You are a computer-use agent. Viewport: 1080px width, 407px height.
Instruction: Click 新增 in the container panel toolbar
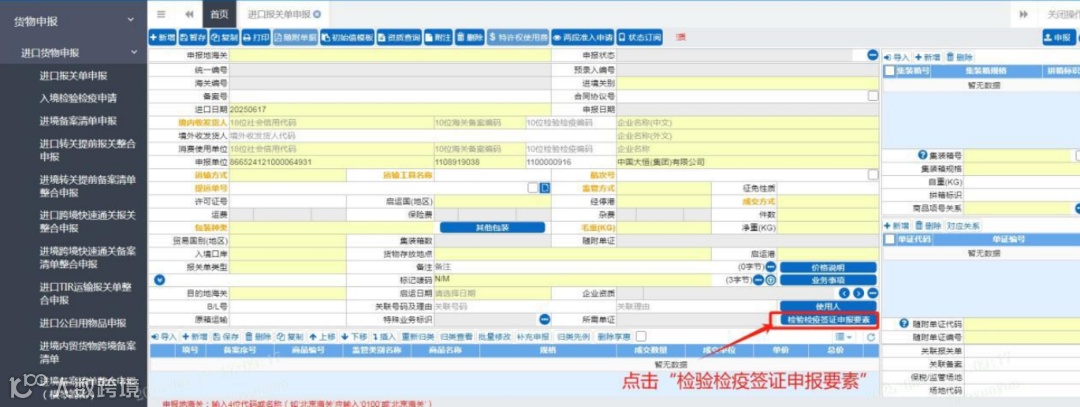[927, 57]
